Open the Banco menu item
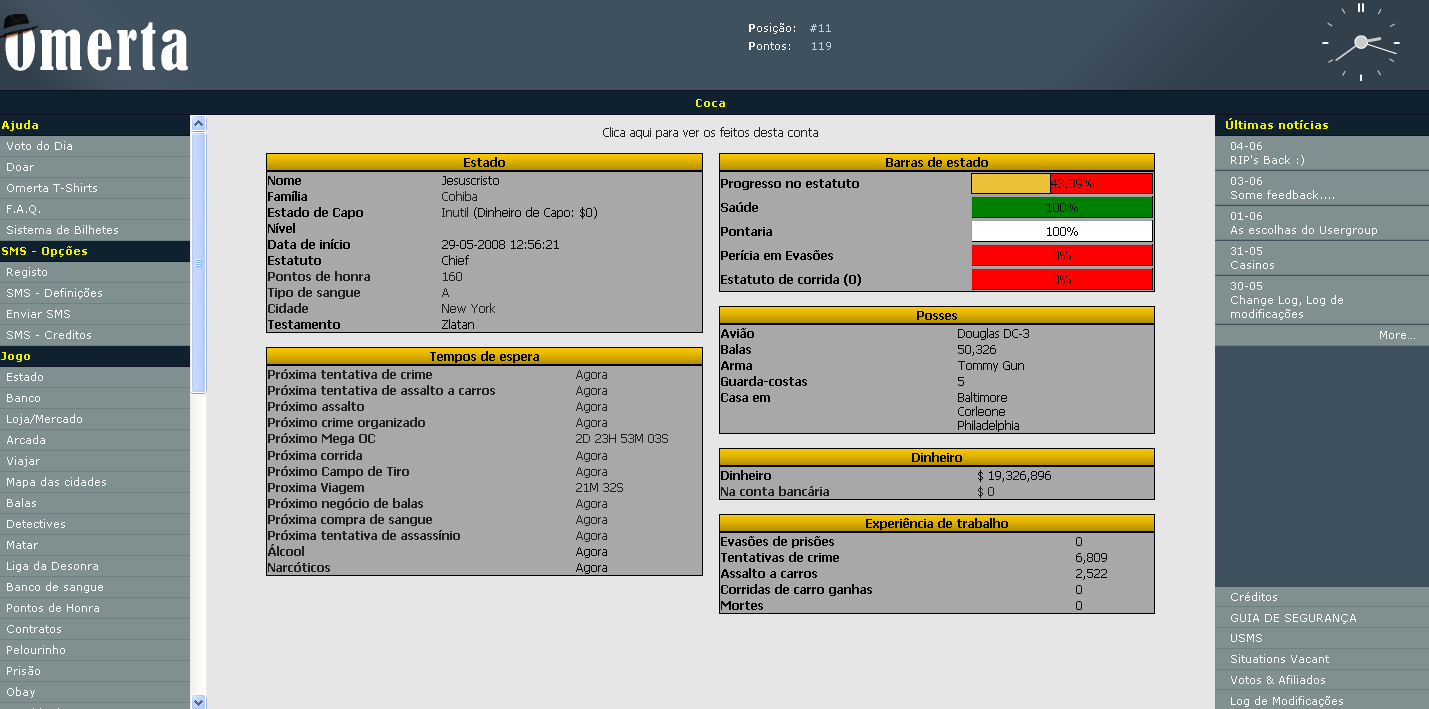The height and width of the screenshot is (709, 1429). pyautogui.click(x=23, y=398)
